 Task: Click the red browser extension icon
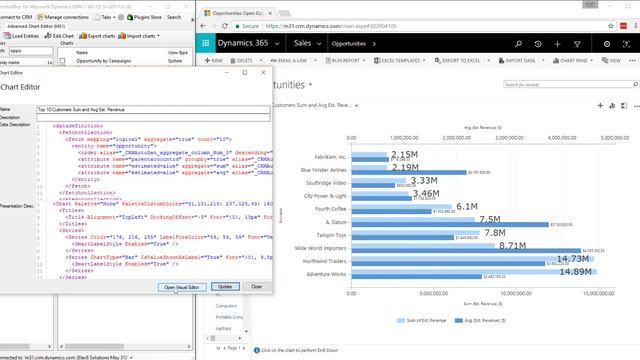(623, 26)
